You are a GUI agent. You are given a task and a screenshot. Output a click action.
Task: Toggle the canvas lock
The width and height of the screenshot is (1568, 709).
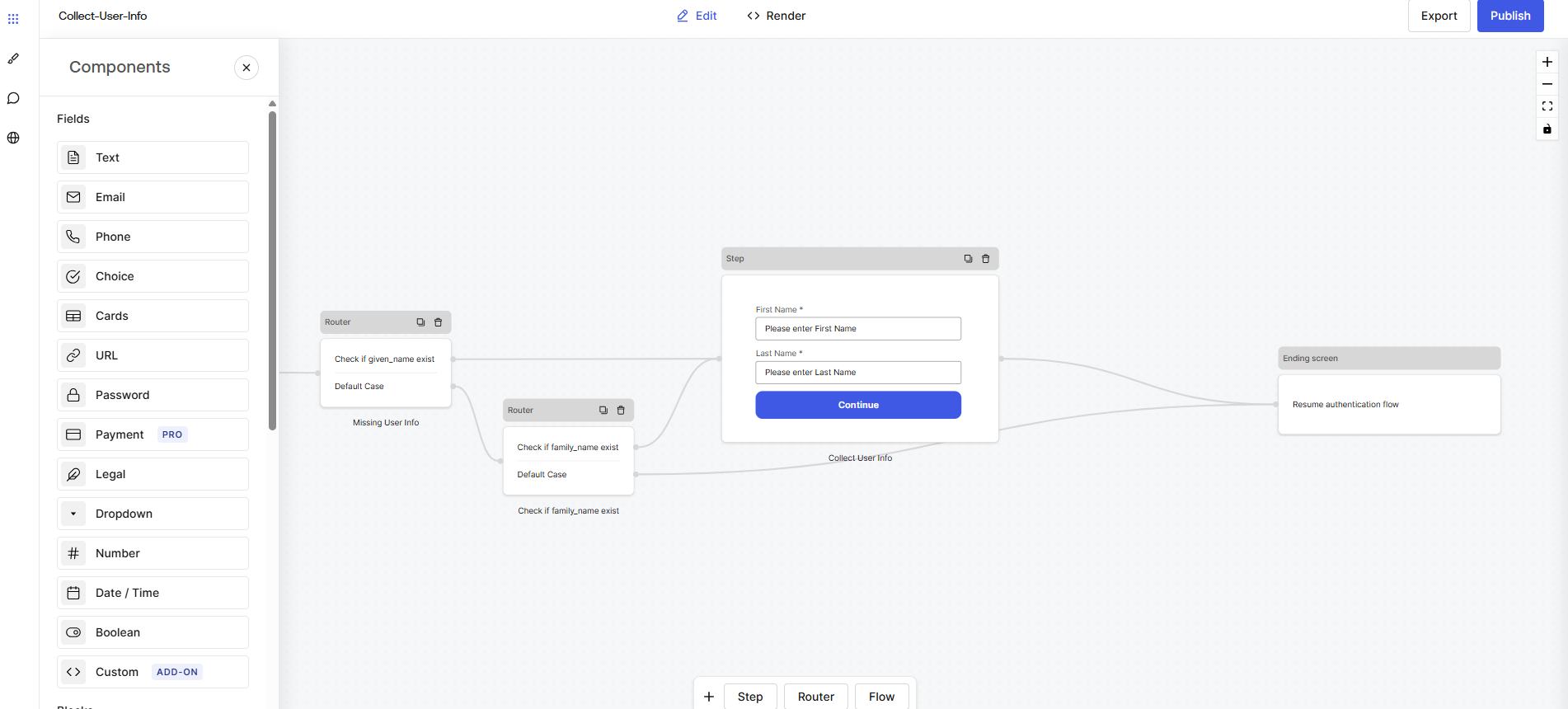coord(1547,129)
